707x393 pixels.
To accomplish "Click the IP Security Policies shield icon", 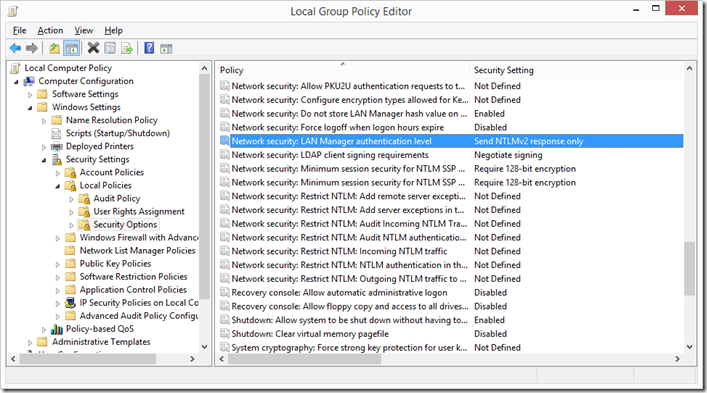I will (70, 303).
